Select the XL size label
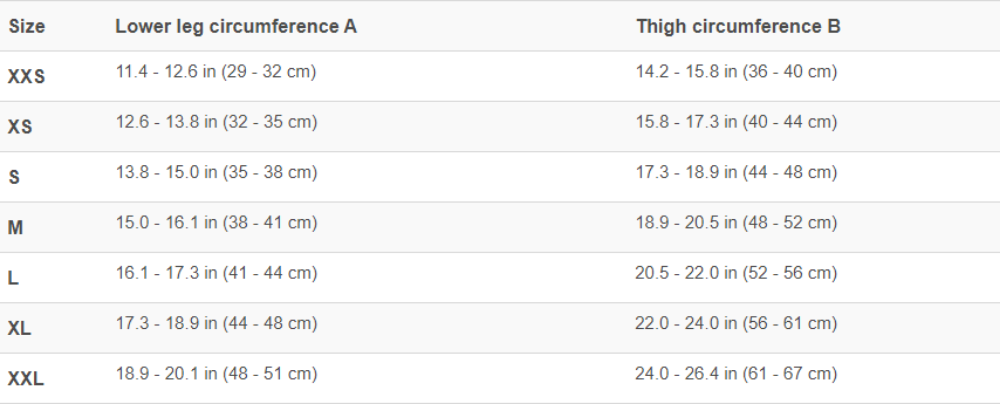Viewport: 1000px width, 404px height. [x=20, y=329]
